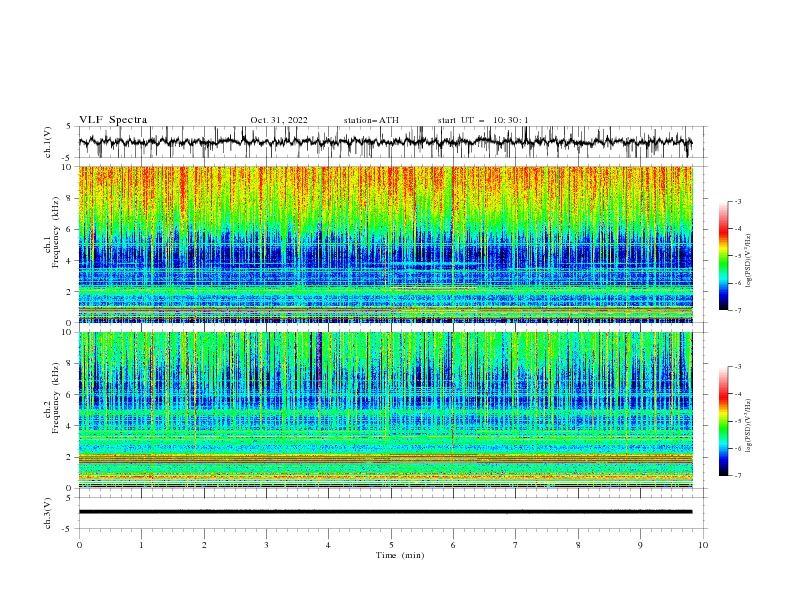The height and width of the screenshot is (612, 792).
Task: Click inside the ch.2 spectrogram panel
Action: pyautogui.click(x=385, y=410)
